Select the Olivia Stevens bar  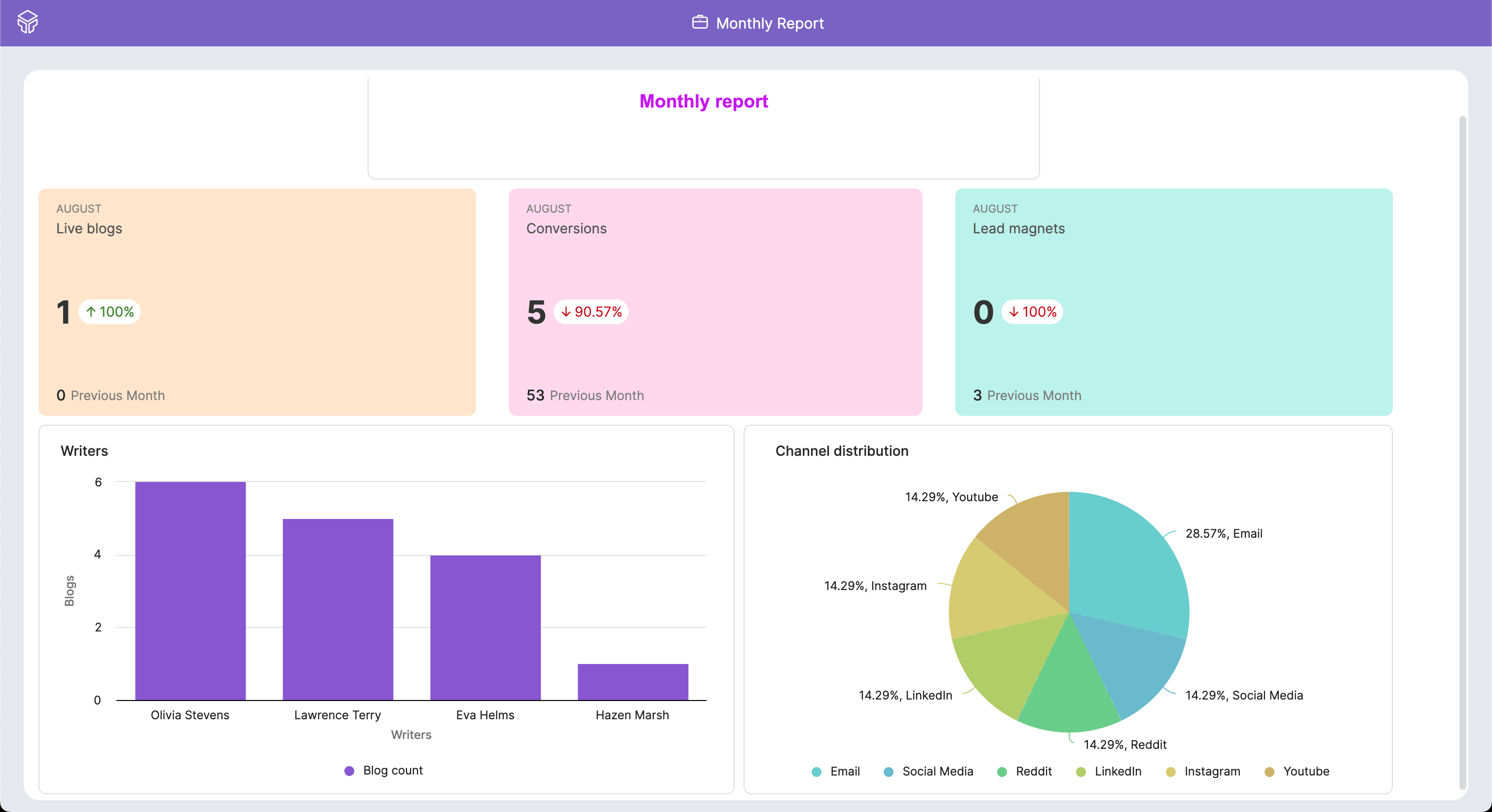190,591
